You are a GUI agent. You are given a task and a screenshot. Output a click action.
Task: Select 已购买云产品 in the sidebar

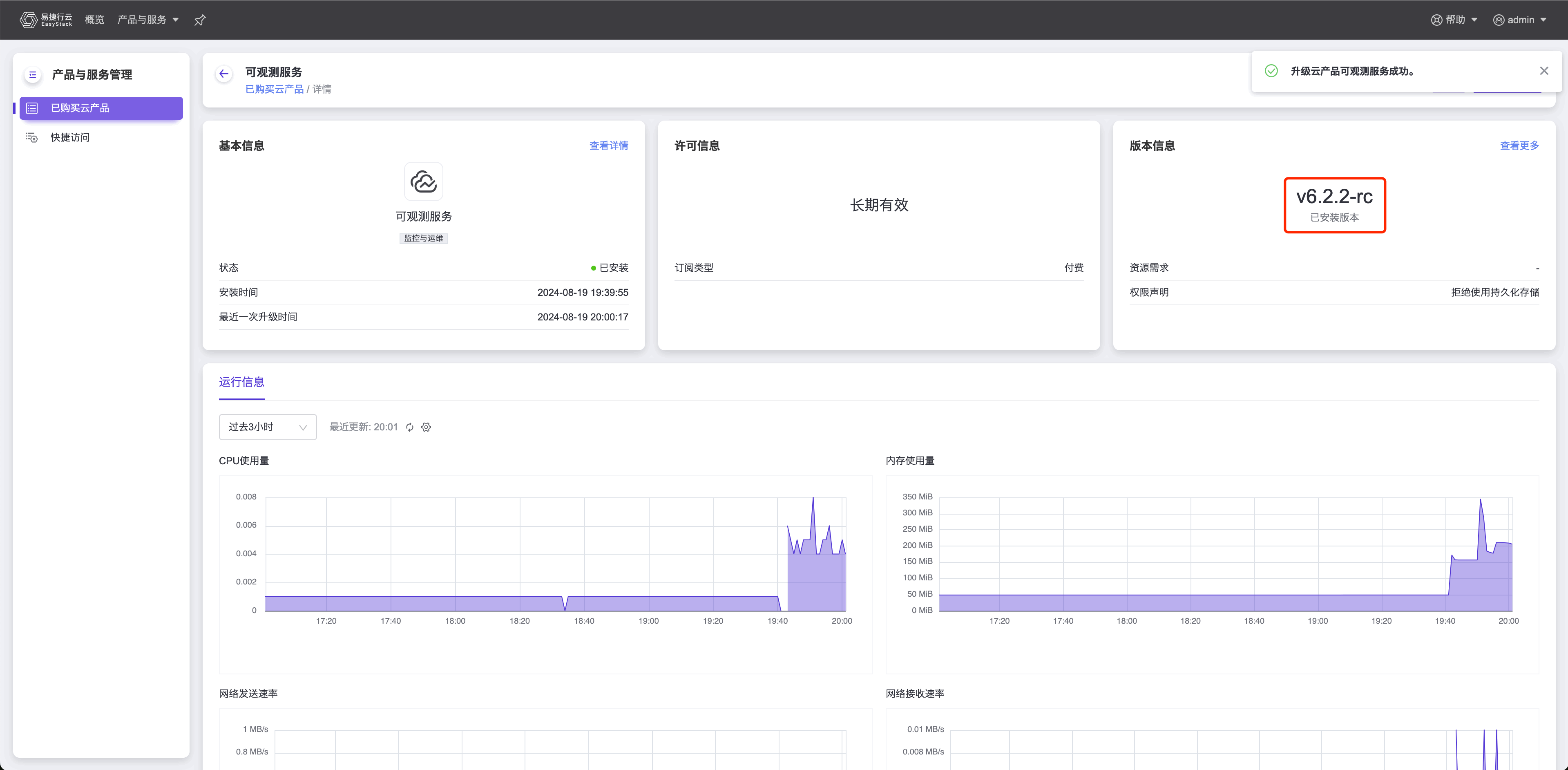point(101,108)
